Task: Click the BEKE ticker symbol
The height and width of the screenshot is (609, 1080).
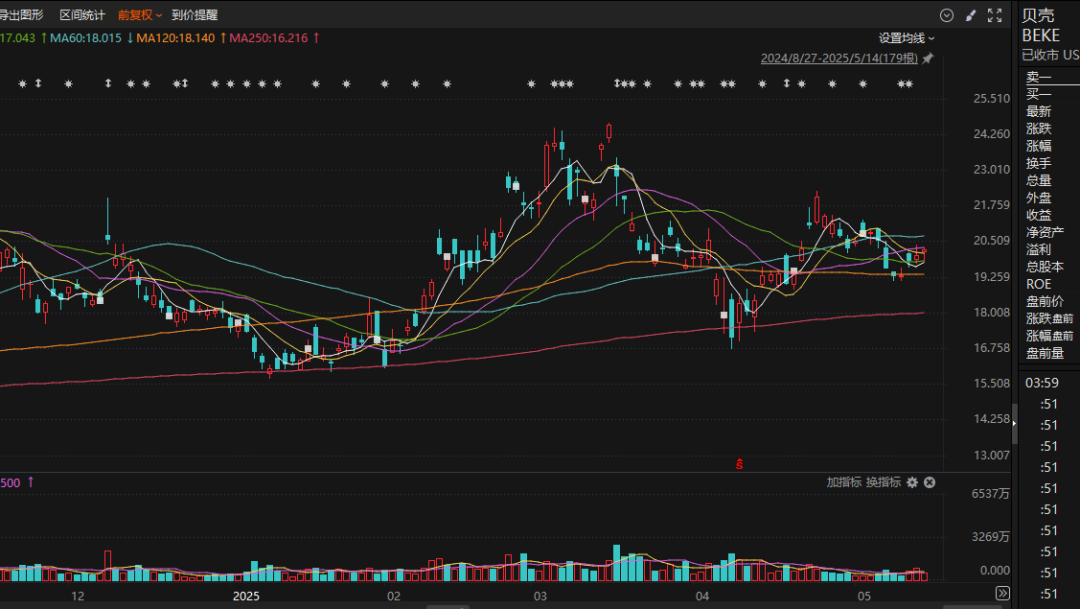Action: click(1041, 36)
